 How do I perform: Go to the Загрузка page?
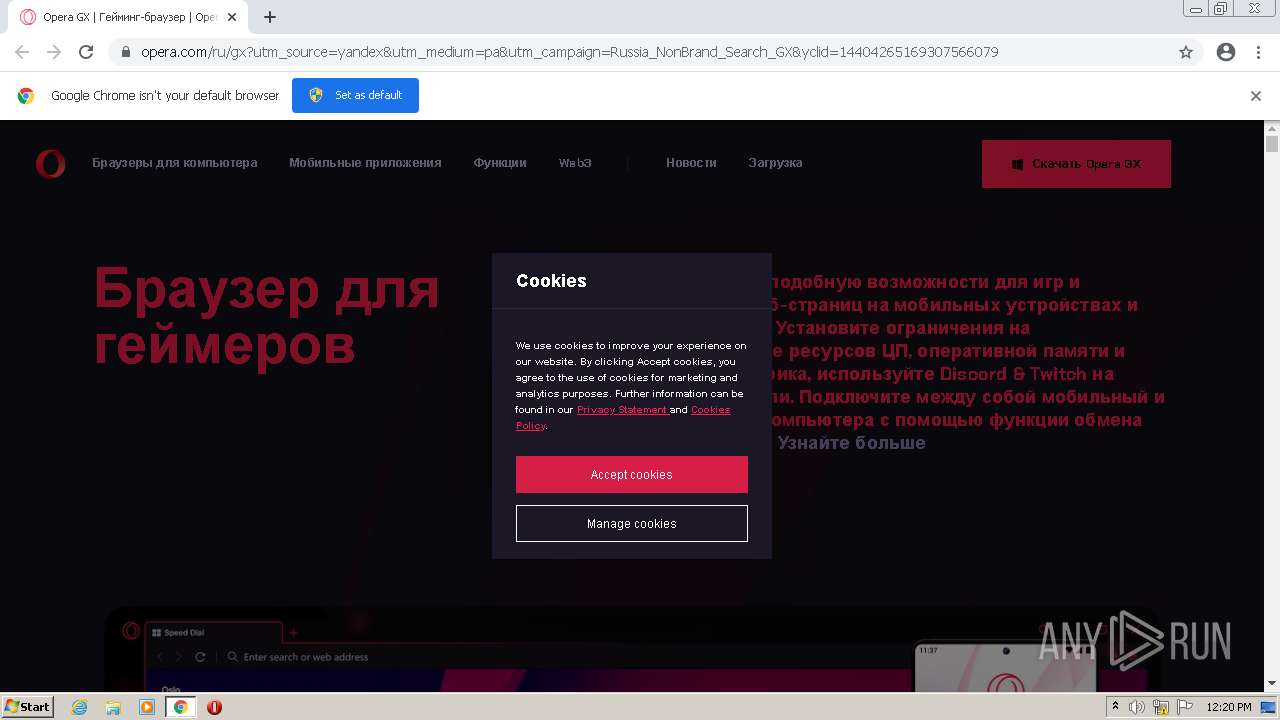pos(775,163)
